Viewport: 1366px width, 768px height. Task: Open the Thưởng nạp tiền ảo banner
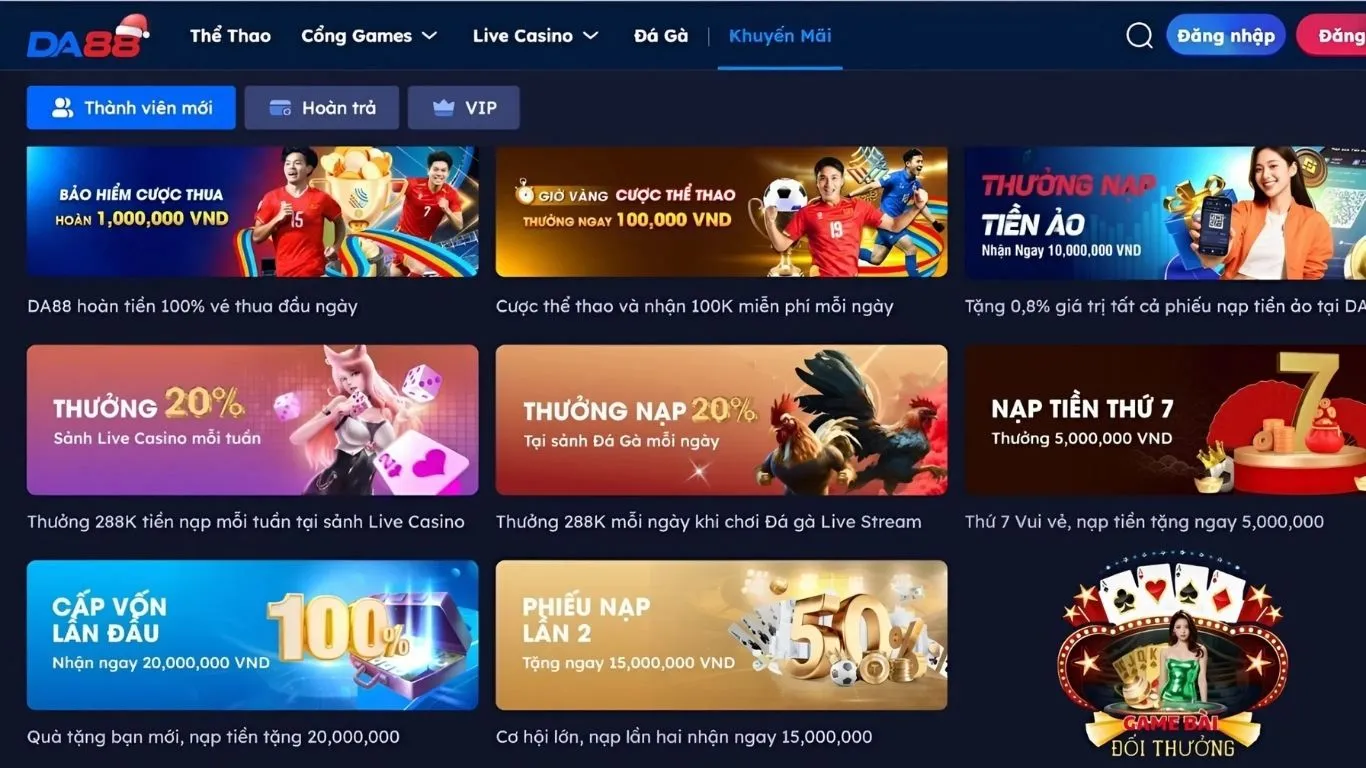coord(1165,212)
